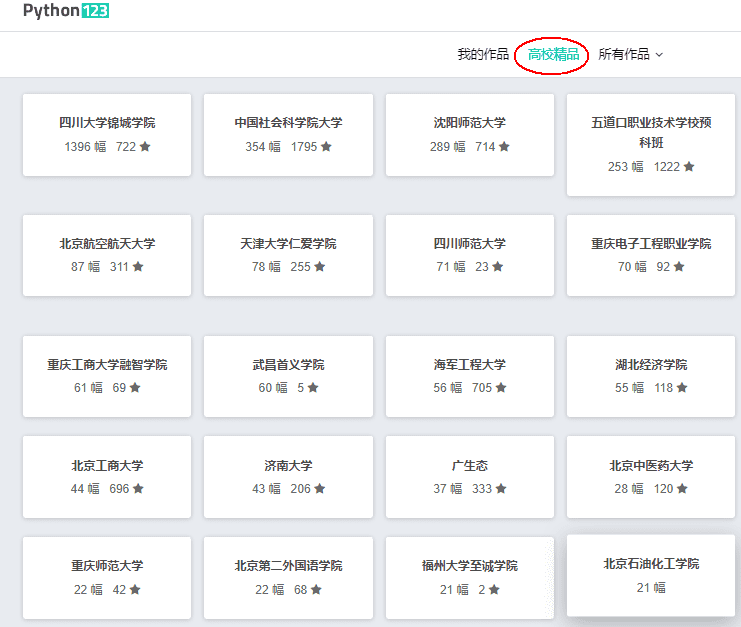Click the star icon beside 705
Screen dimensions: 741x627
click(501, 388)
